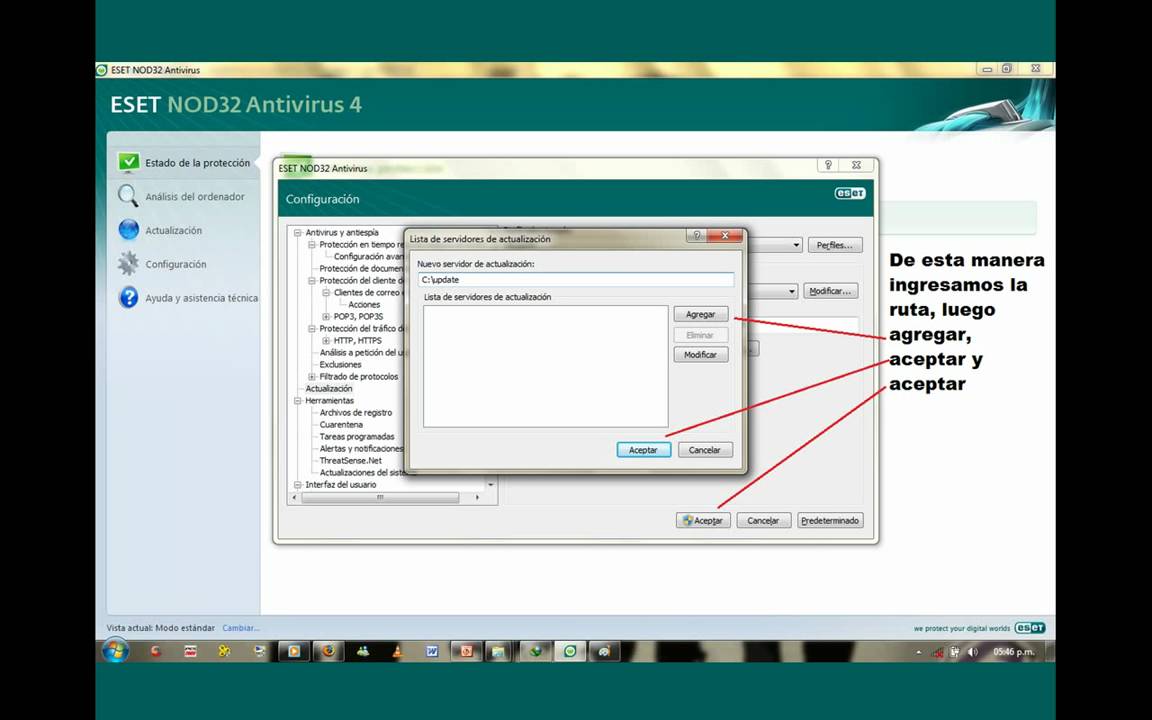Click Cancelar in the server list dialog
Viewport: 1152px width, 720px height.
[705, 450]
